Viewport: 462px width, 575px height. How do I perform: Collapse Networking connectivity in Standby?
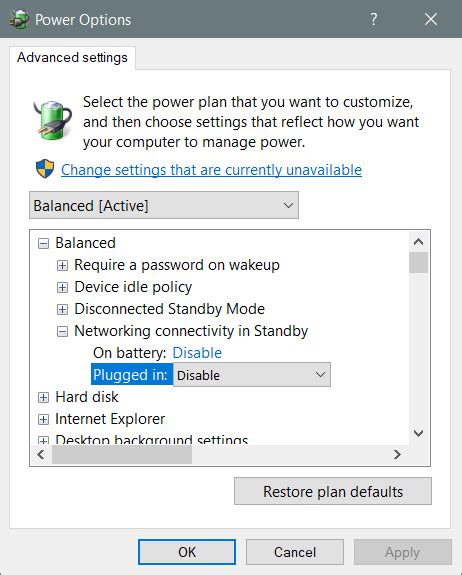point(62,332)
